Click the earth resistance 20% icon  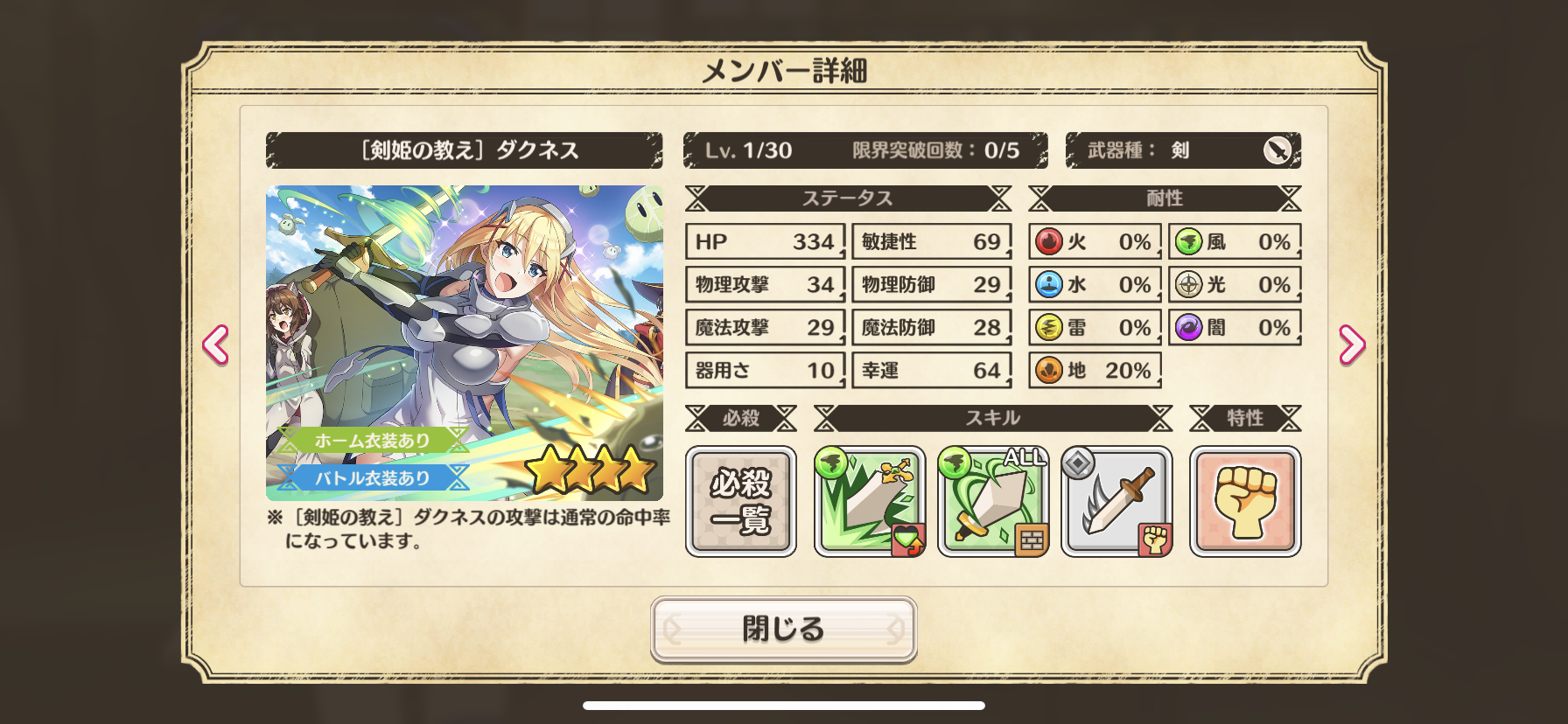pos(1048,370)
